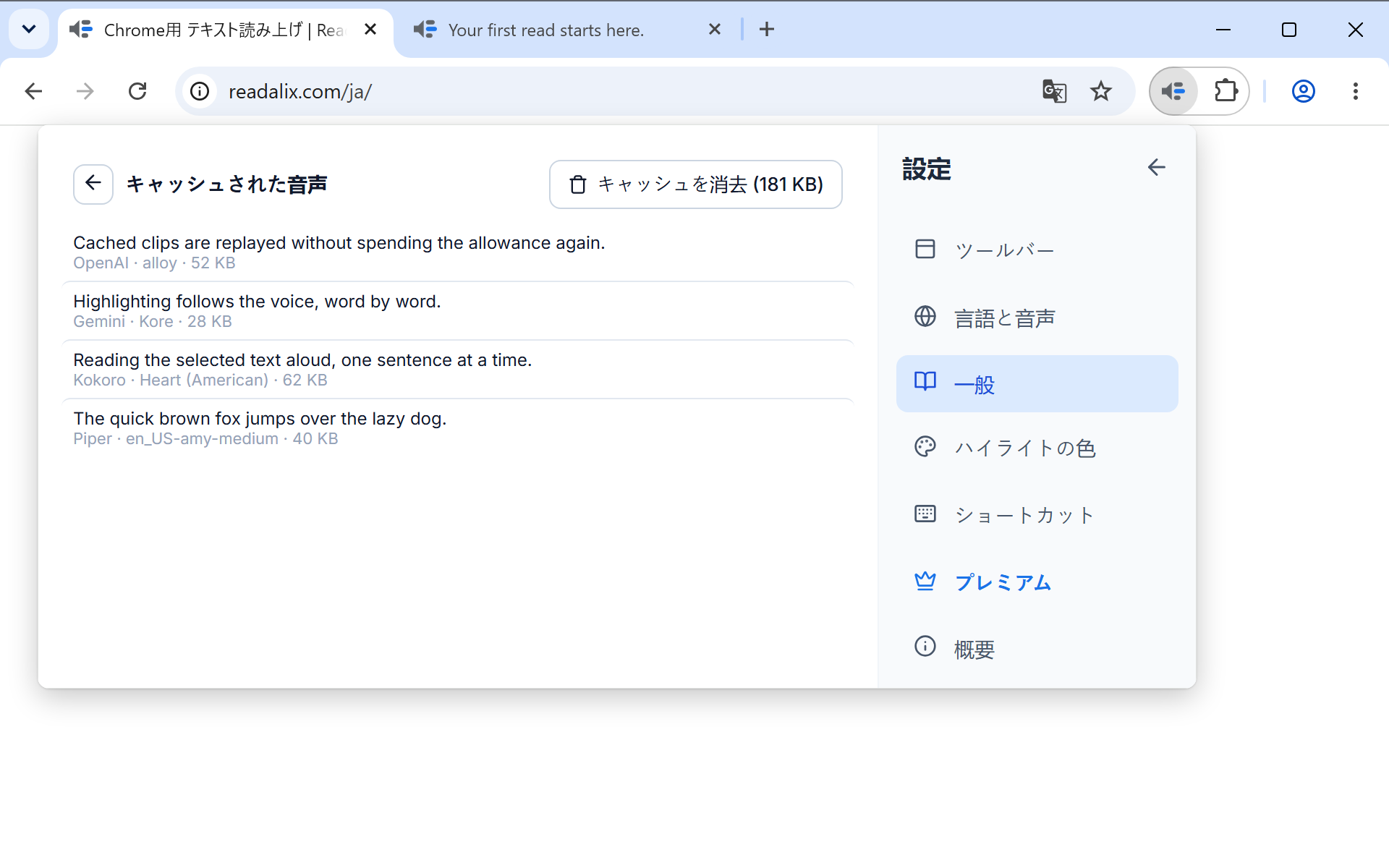Screen dimensions: 1389x868
Task: Click the Readalix extension icon in toolbar
Action: 1173,91
